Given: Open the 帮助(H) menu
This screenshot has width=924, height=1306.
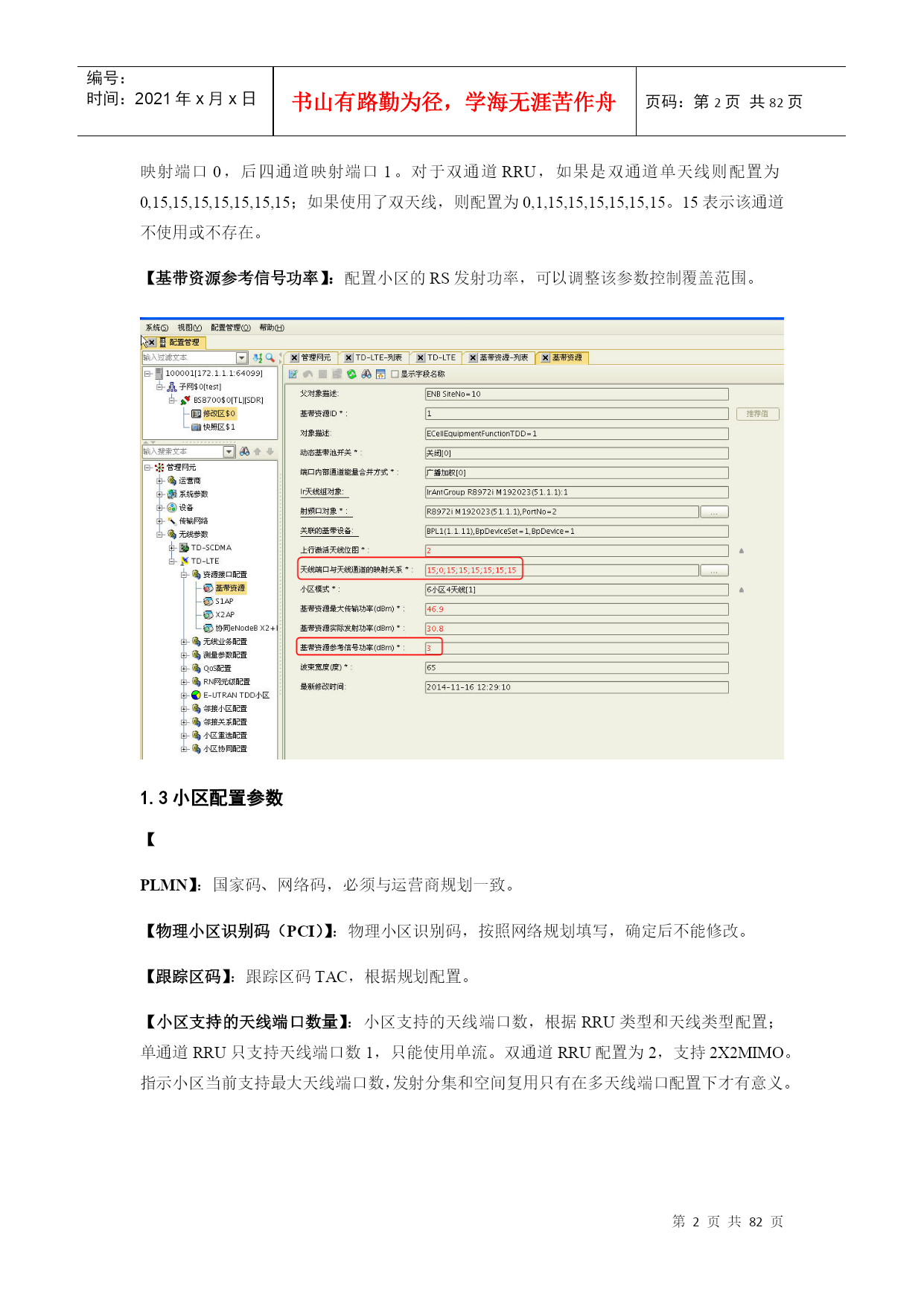Looking at the screenshot, I should (x=272, y=328).
